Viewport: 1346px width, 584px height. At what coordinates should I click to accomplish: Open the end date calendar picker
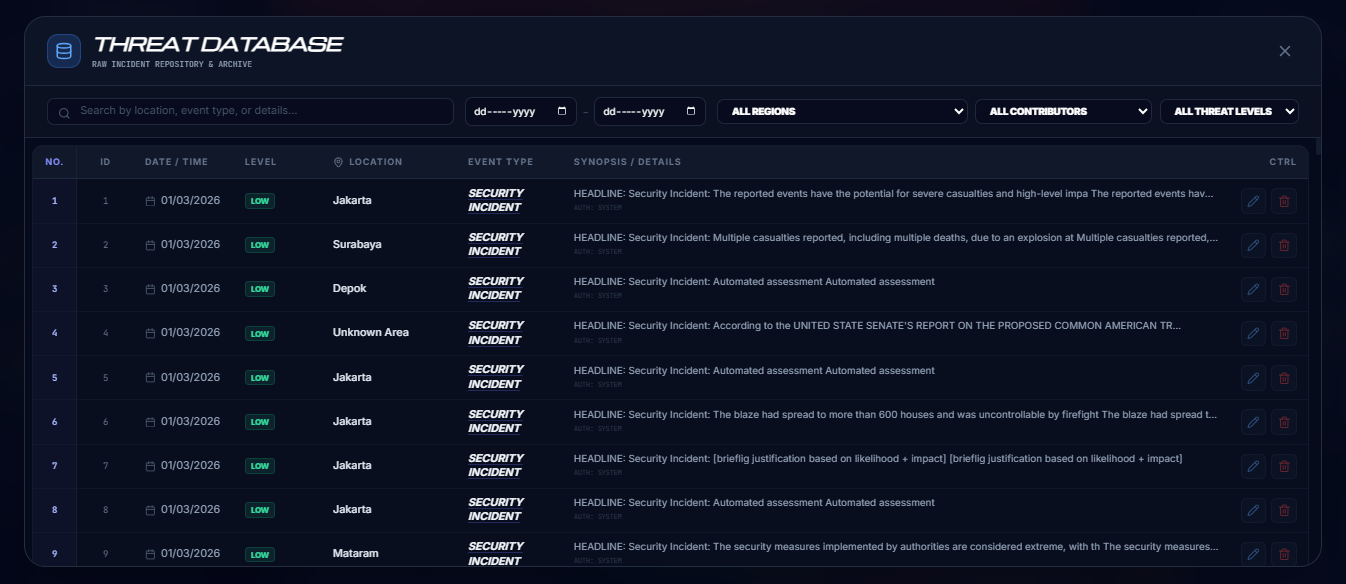(691, 111)
